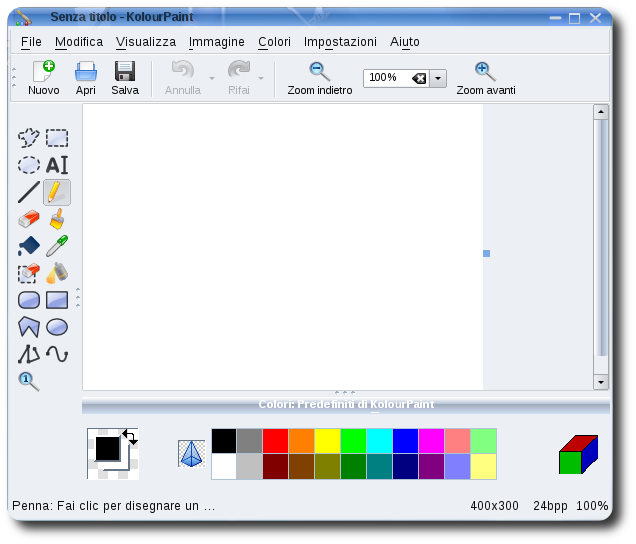
Task: Pick the dark red palette swatch
Action: (275, 467)
